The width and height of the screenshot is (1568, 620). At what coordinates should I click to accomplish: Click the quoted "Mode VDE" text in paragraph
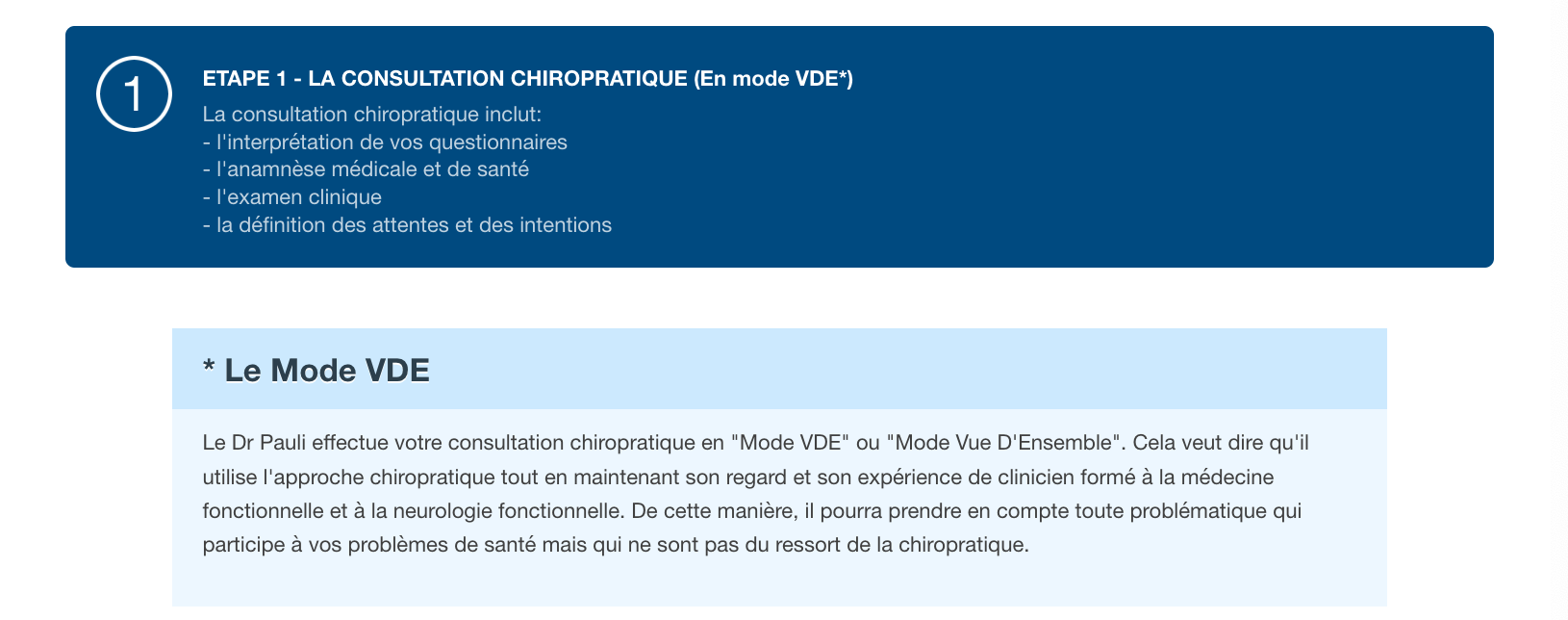[x=791, y=443]
